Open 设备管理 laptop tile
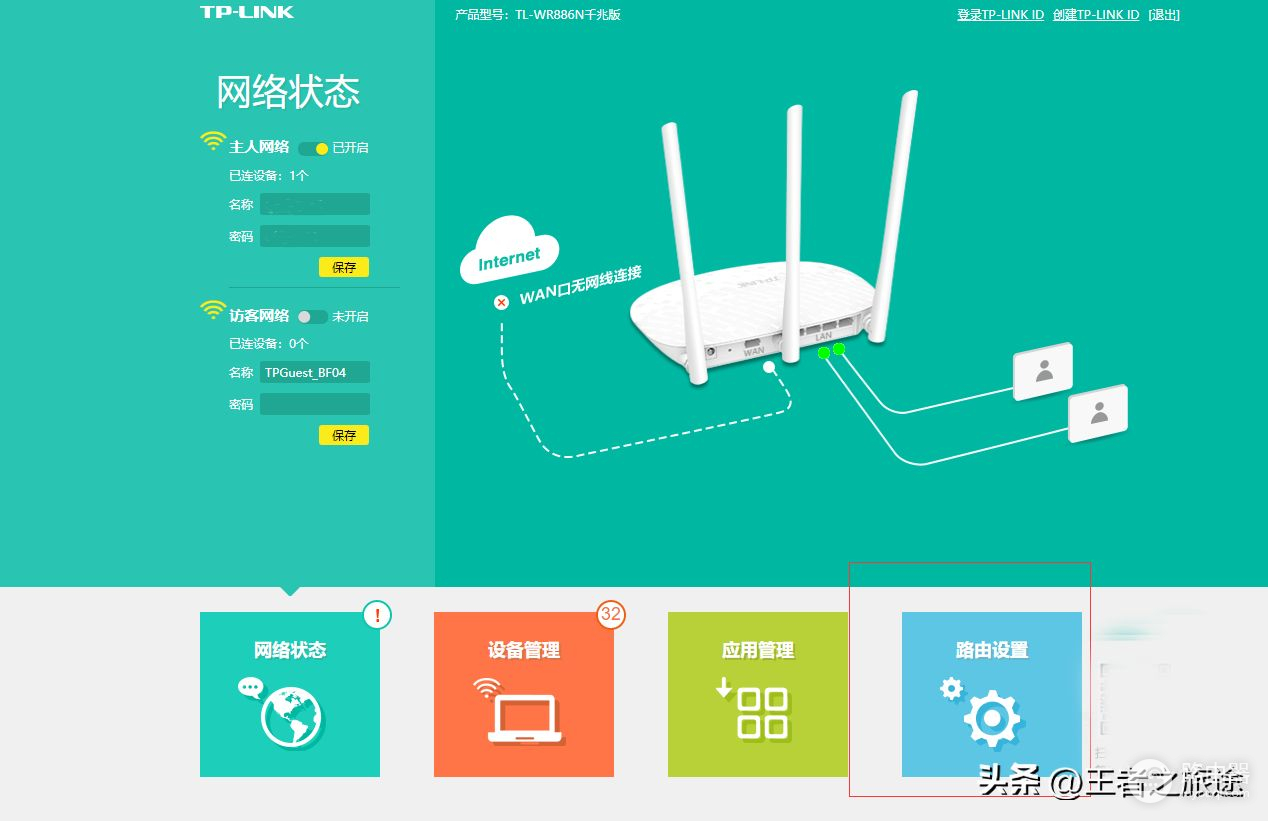1268x821 pixels. (524, 694)
